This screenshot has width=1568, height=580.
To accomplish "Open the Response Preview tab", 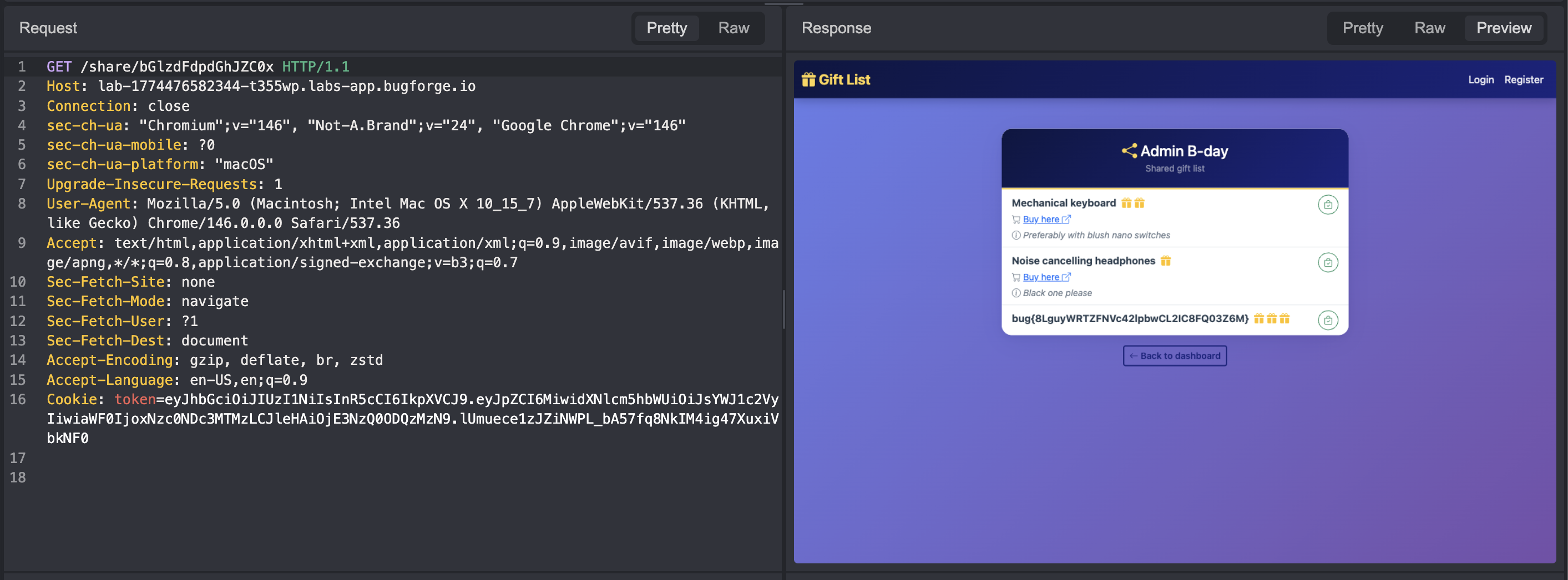I will [x=1504, y=28].
